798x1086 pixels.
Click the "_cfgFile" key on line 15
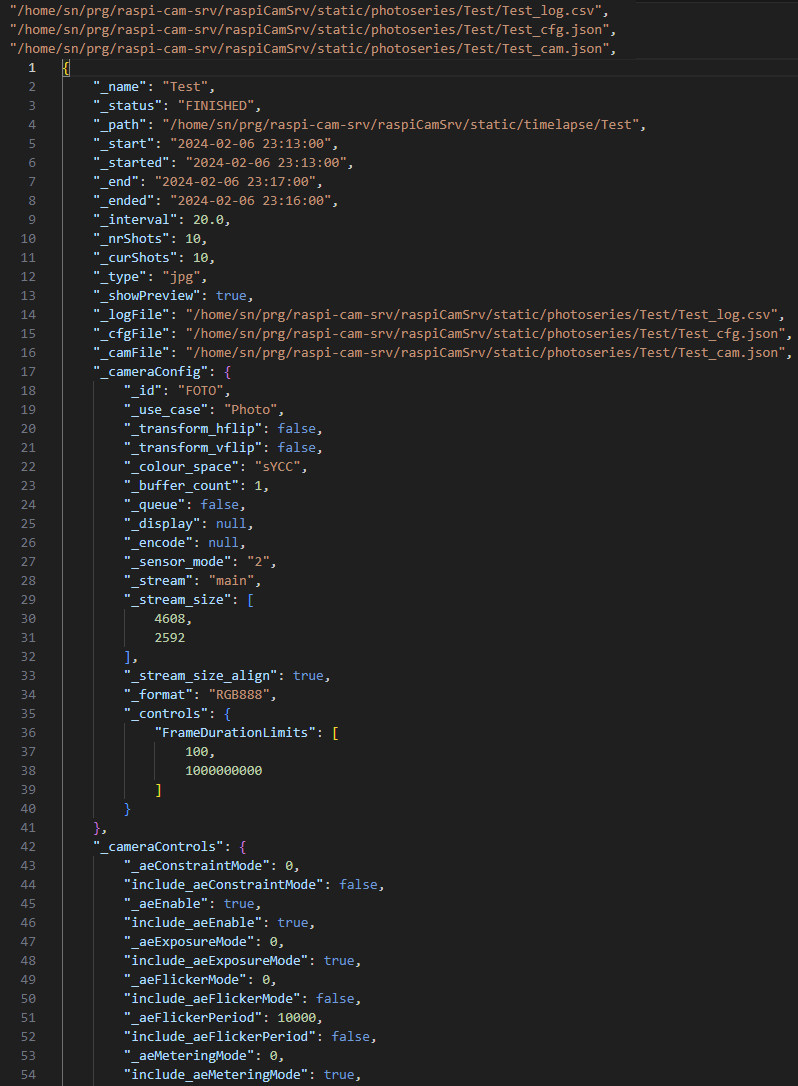pyautogui.click(x=132, y=334)
